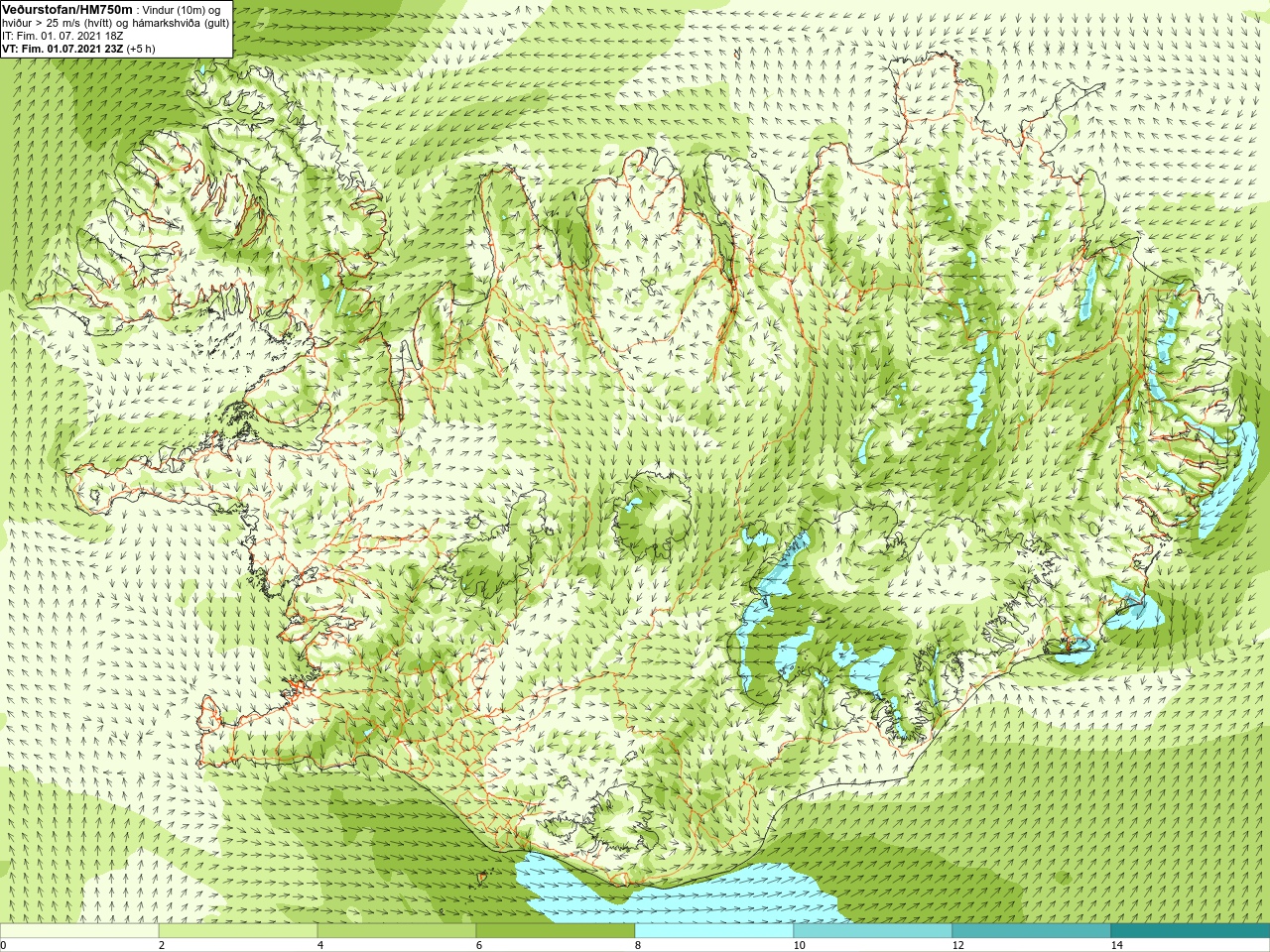The width and height of the screenshot is (1270, 952).
Task: Click the 'Veðurstofan/HM750m' title text
Action: pos(68,9)
